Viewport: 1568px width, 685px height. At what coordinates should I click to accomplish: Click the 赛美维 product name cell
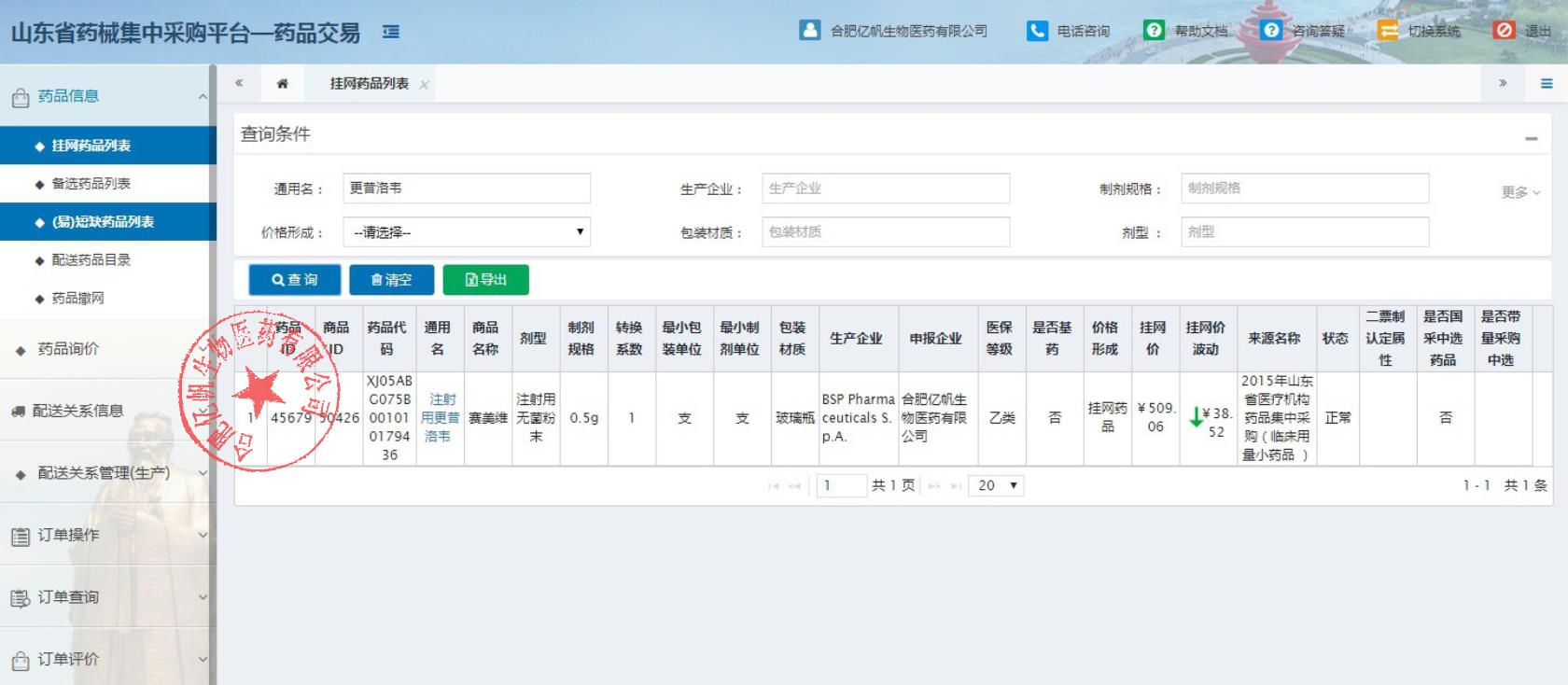coord(488,418)
